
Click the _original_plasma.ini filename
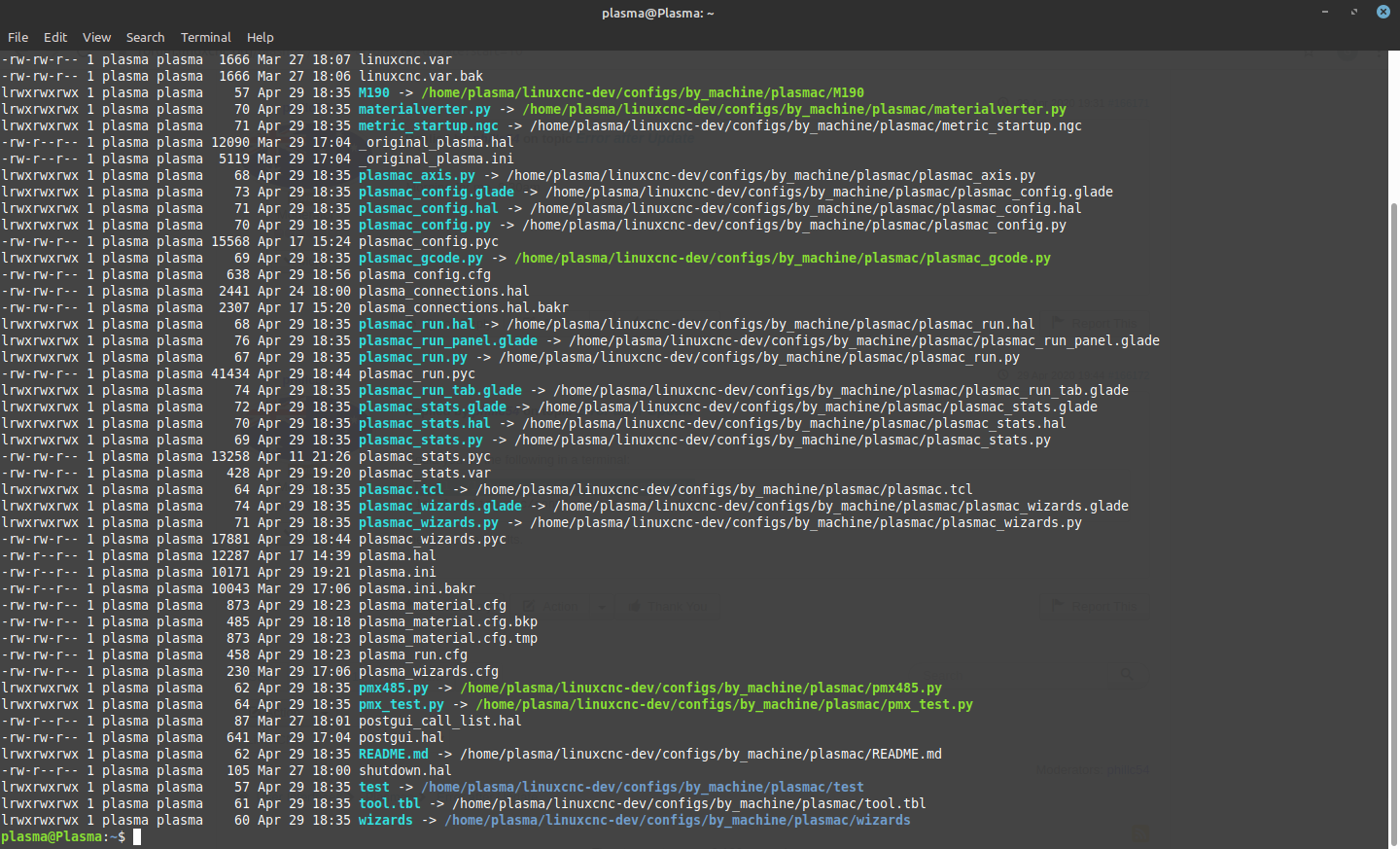pyautogui.click(x=437, y=159)
